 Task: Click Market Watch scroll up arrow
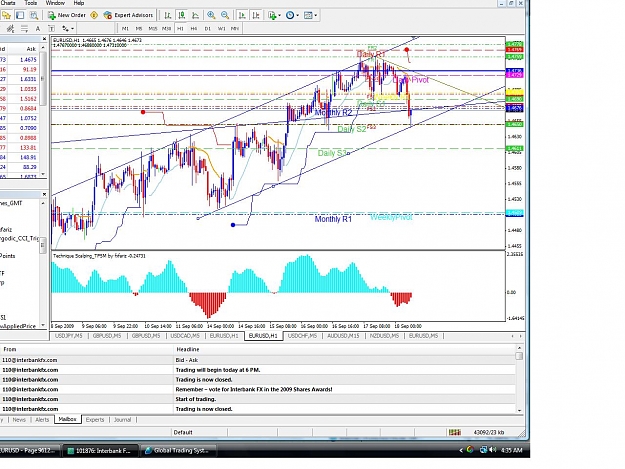(43, 48)
